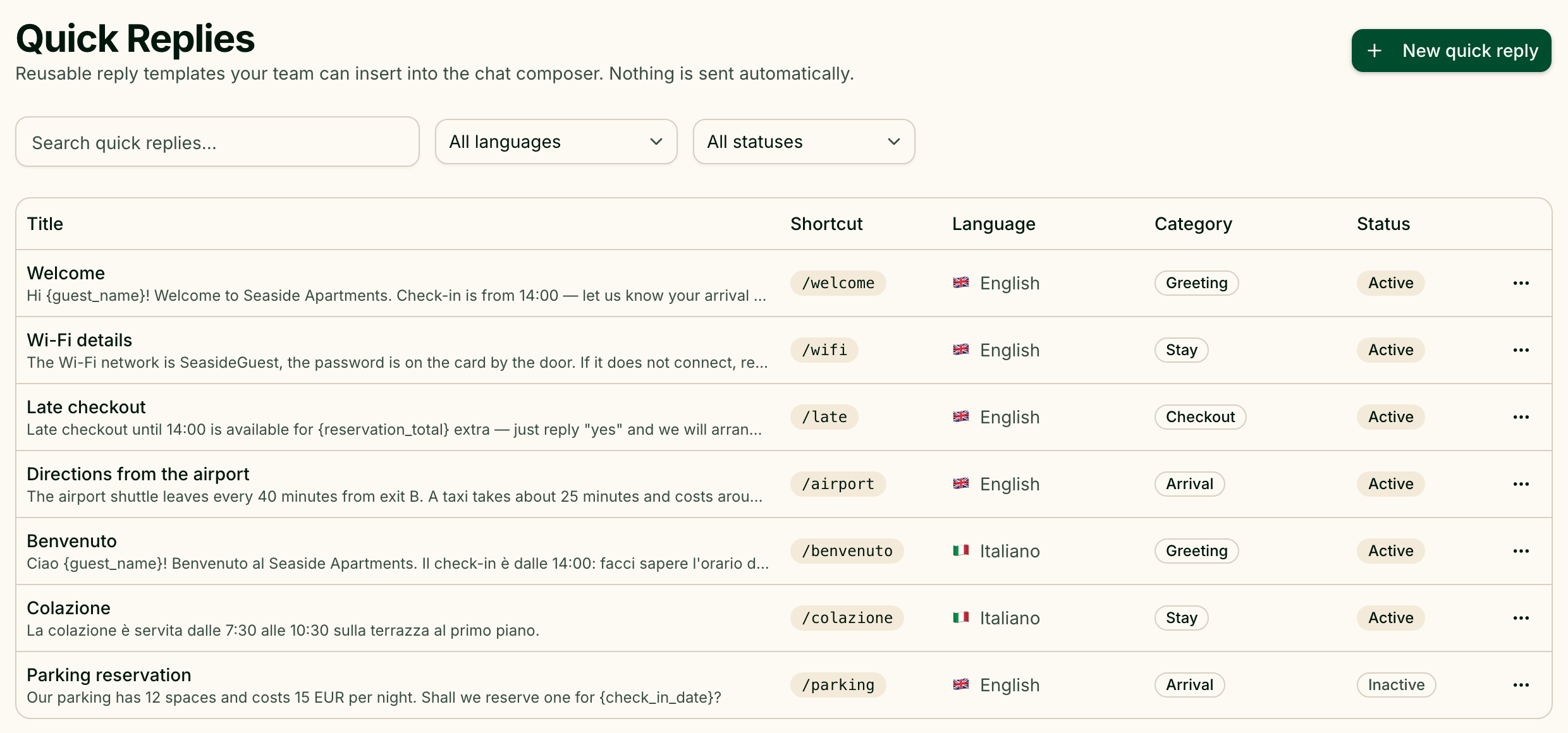Click the /benvenuto shortcut chip

(x=847, y=551)
